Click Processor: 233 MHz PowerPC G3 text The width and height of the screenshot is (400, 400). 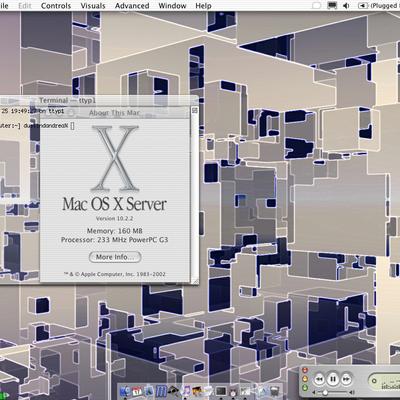coord(114,240)
